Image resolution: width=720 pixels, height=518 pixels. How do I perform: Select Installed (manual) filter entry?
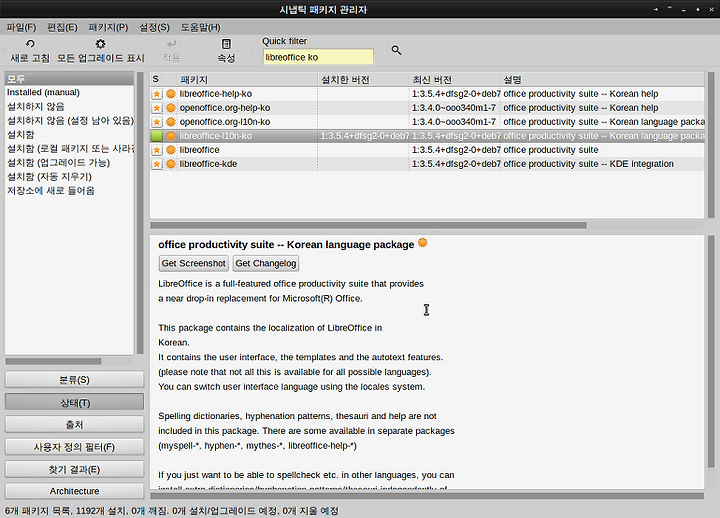[69, 92]
